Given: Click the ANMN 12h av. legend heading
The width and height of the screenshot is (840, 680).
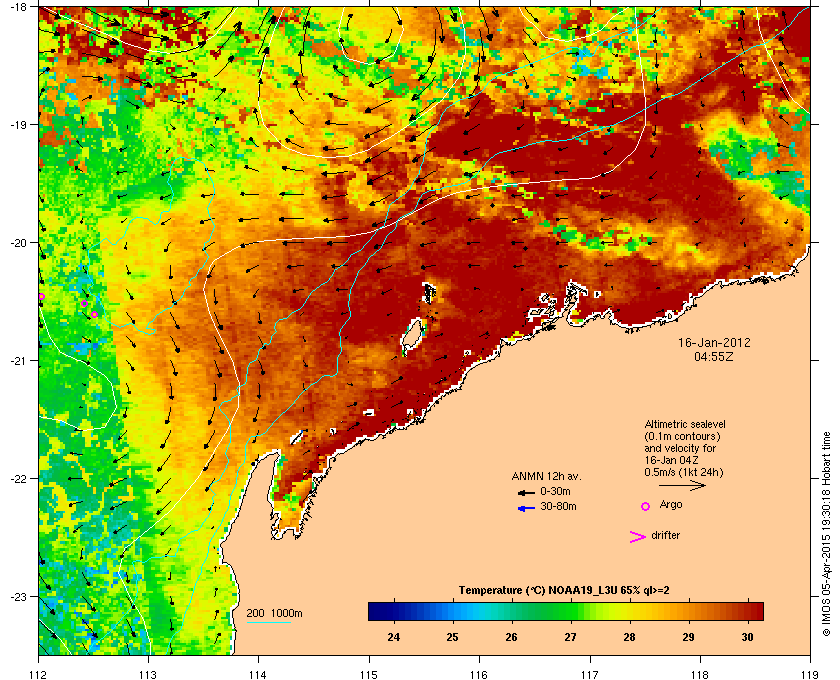Looking at the screenshot, I should [x=546, y=476].
